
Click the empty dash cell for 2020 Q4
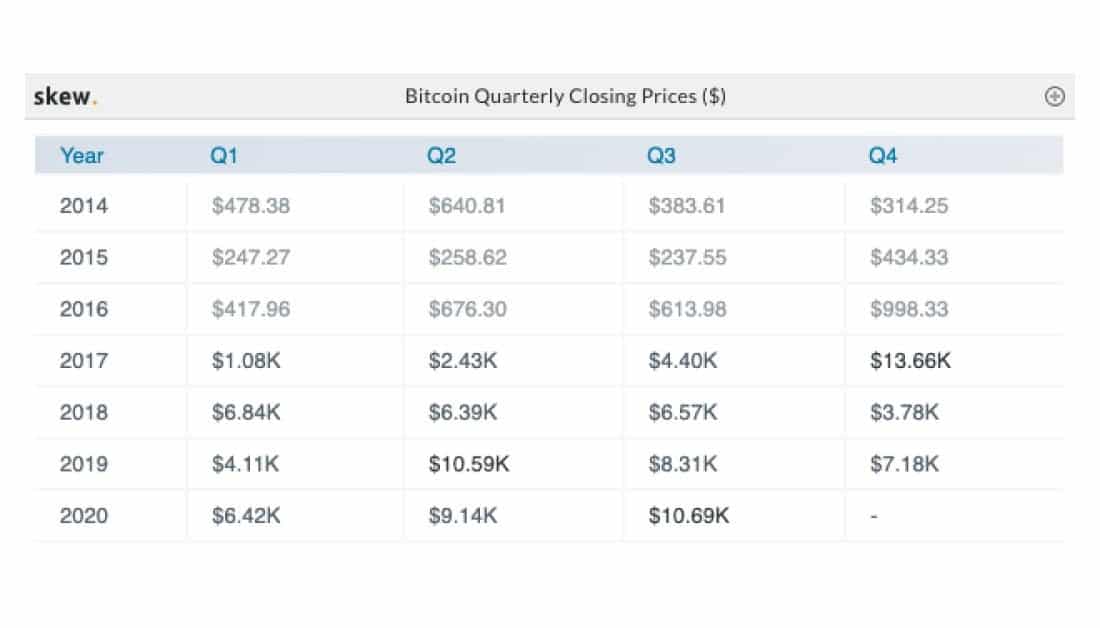pyautogui.click(x=873, y=516)
